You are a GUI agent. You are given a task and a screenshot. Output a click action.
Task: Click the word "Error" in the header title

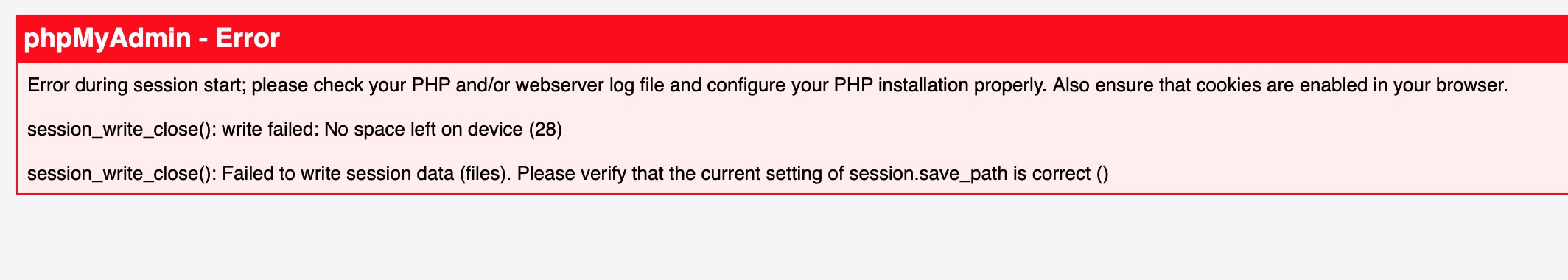pos(248,38)
